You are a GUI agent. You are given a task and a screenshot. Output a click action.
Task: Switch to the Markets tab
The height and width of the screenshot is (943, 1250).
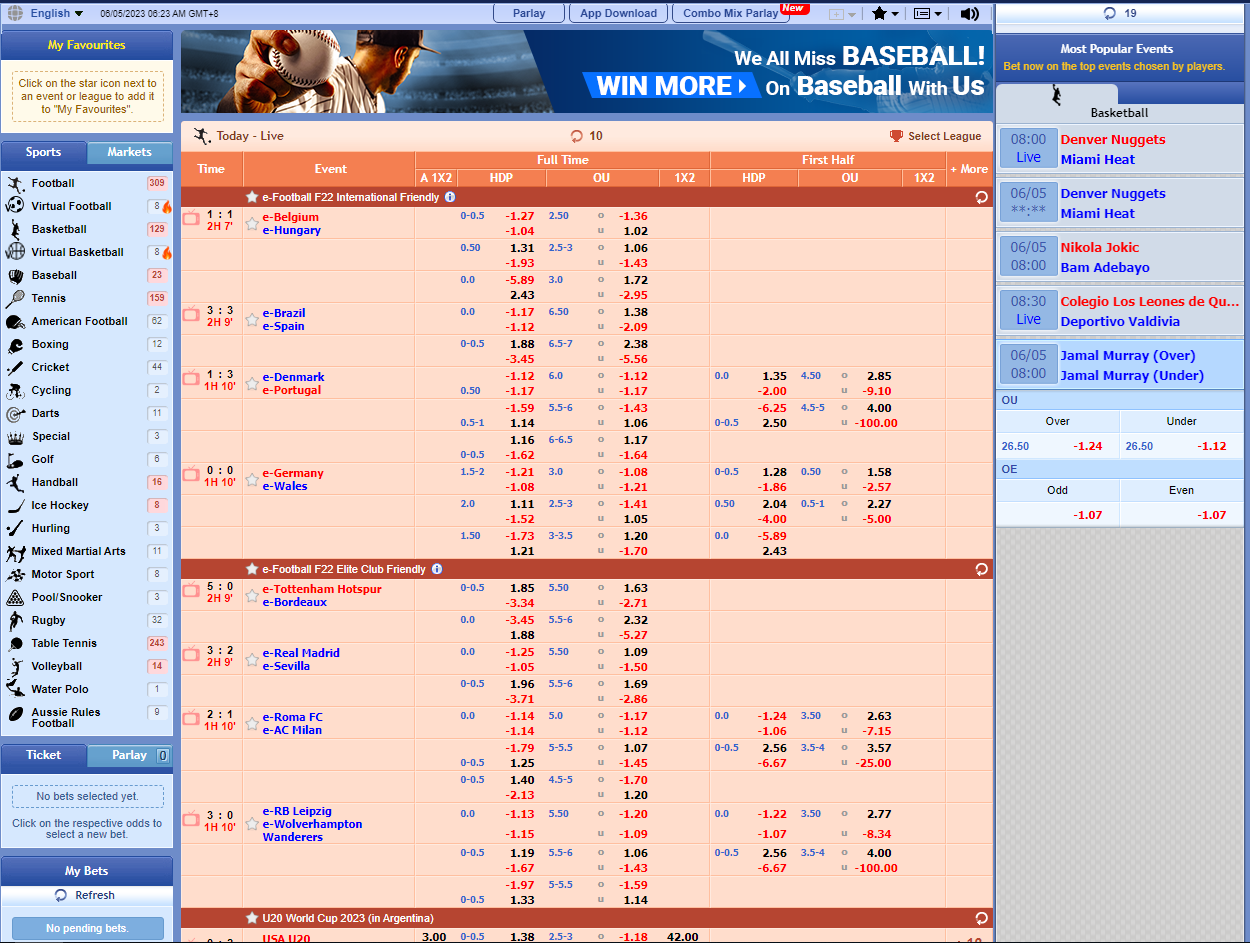click(130, 153)
